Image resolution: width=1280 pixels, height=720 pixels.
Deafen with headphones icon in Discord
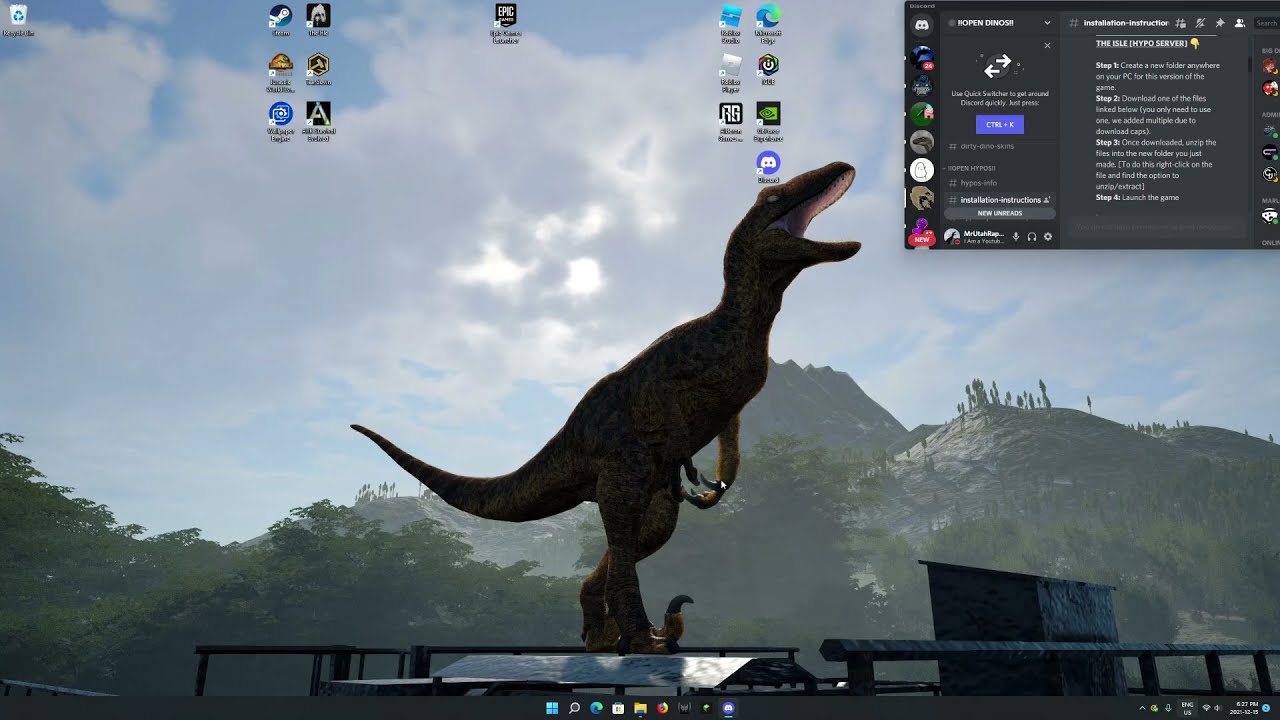coord(1032,237)
